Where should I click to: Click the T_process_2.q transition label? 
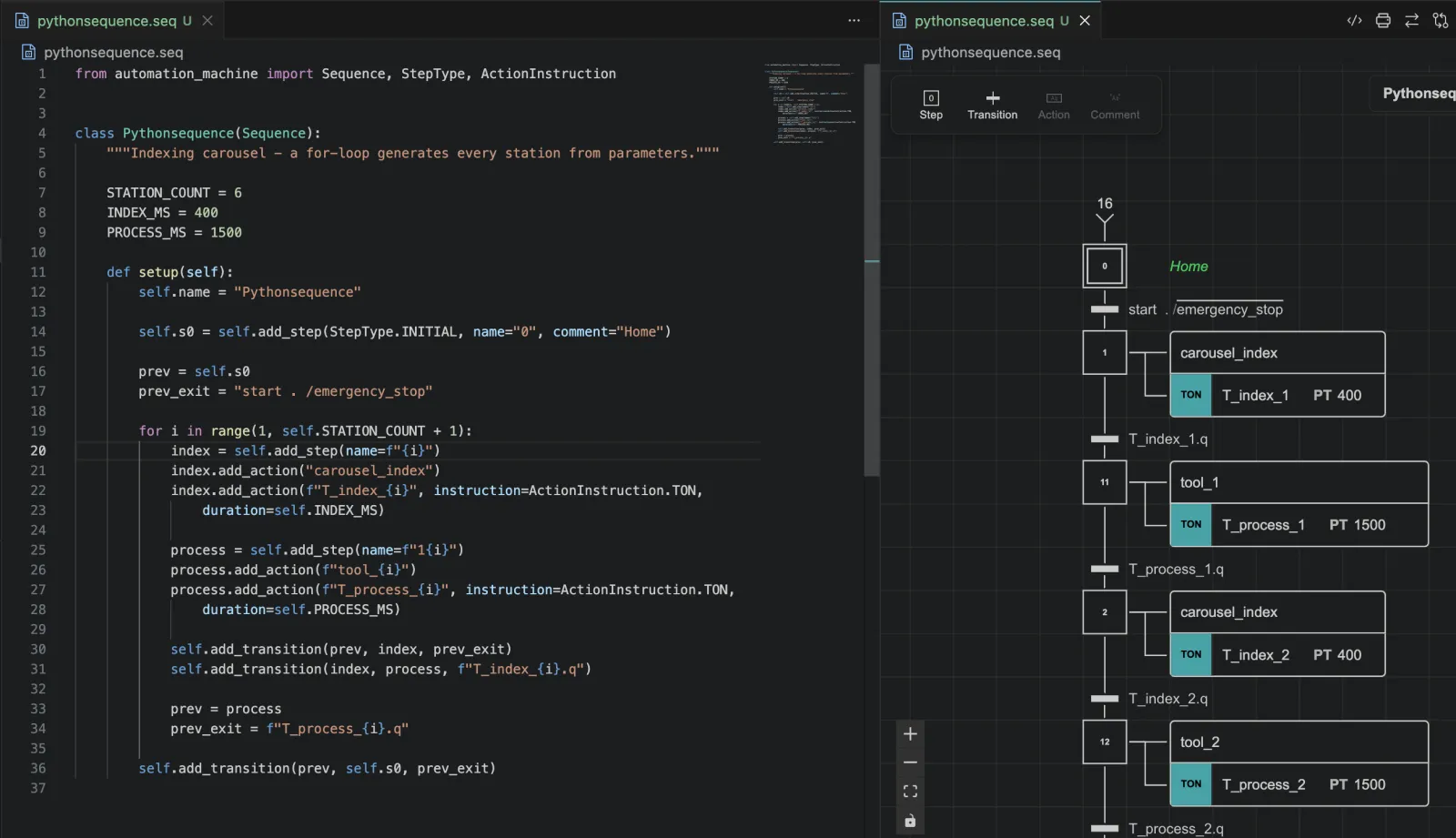(x=1176, y=828)
